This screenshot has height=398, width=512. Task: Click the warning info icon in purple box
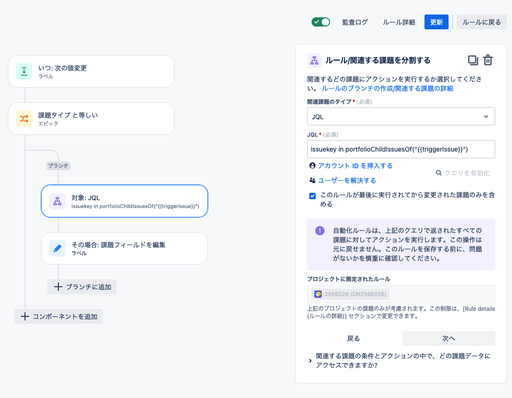coord(320,230)
